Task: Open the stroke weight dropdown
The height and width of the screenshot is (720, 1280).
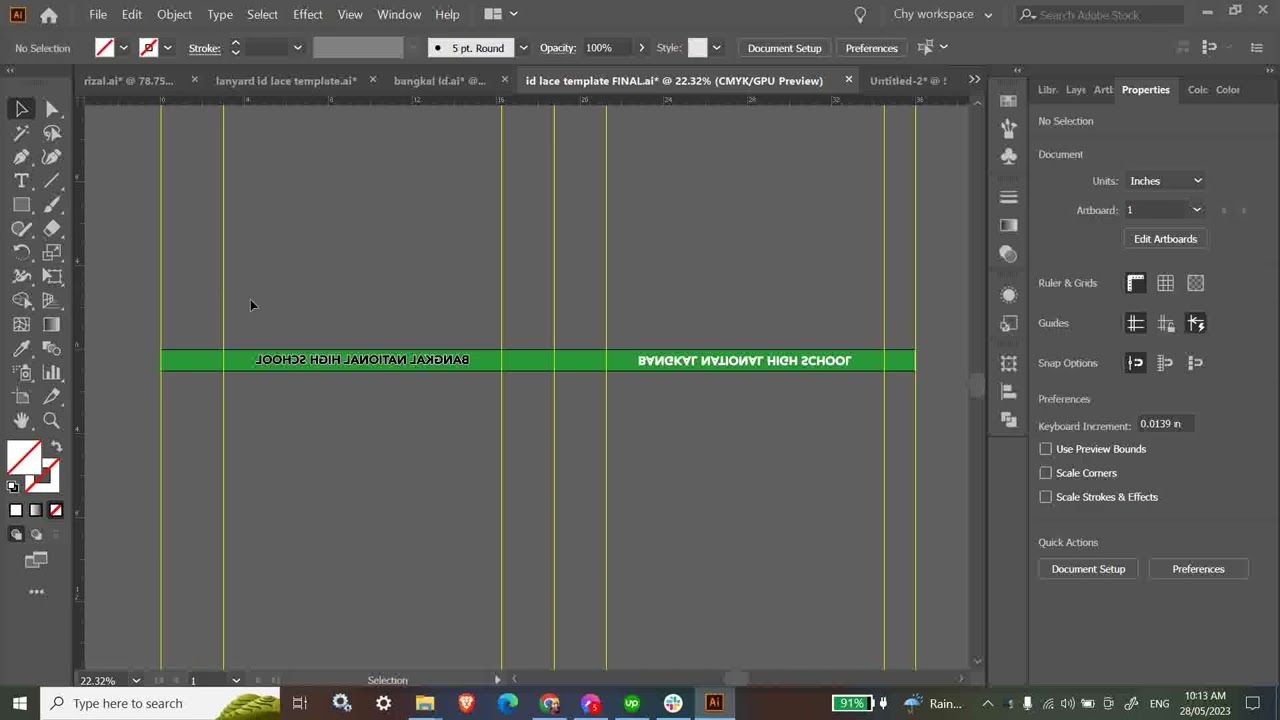Action: [297, 48]
